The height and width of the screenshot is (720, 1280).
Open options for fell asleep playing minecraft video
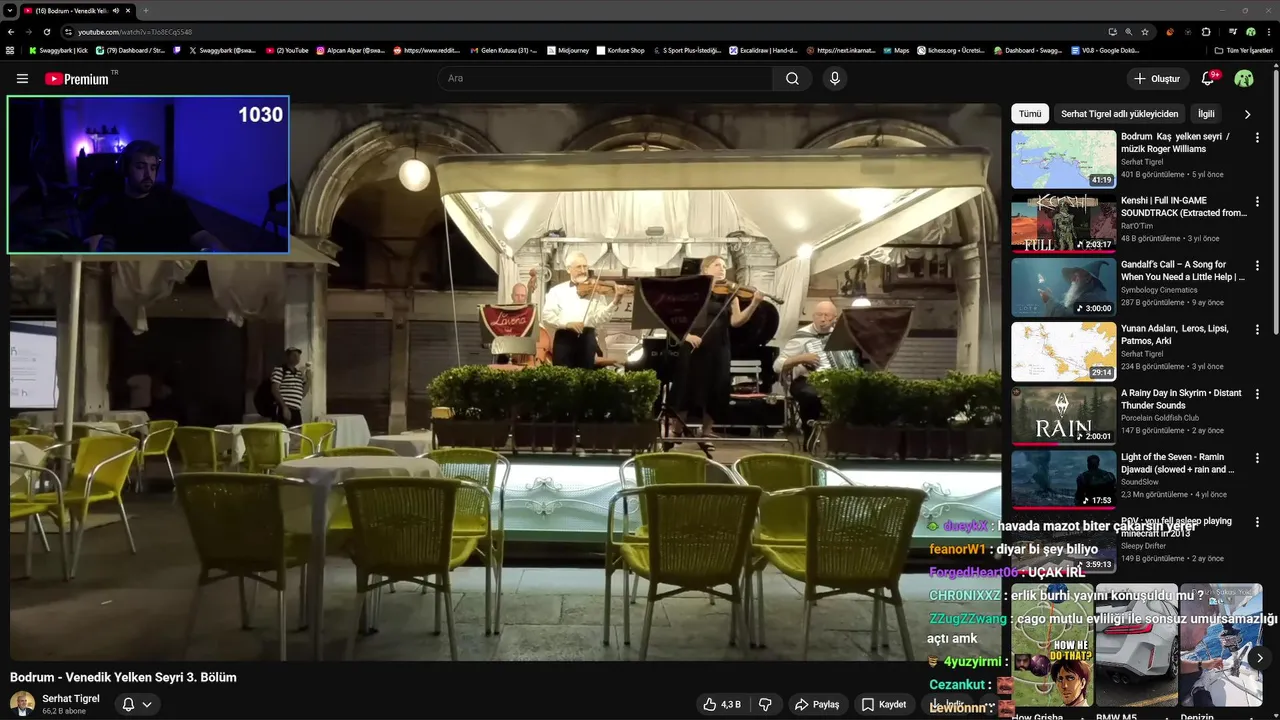click(1258, 522)
